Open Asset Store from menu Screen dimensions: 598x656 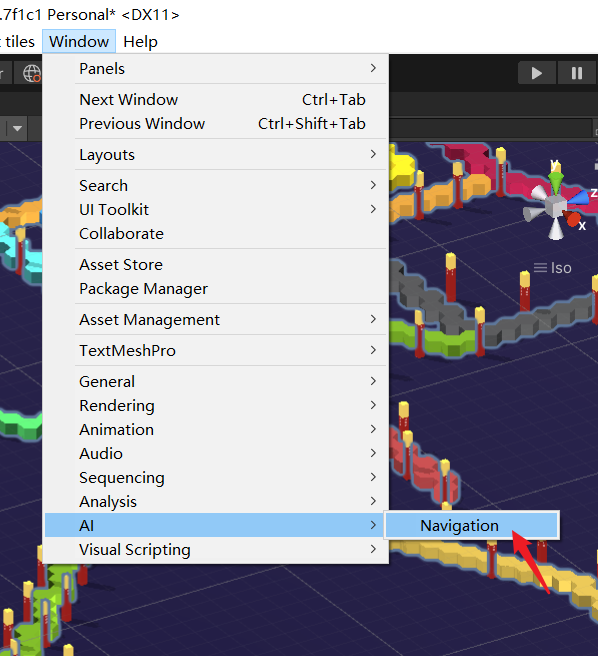pos(216,264)
